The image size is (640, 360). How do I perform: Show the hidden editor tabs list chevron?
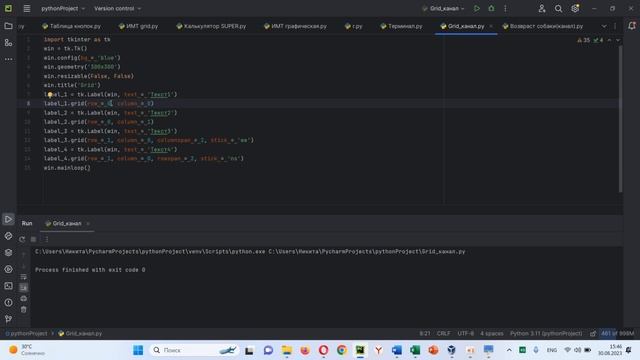pyautogui.click(x=604, y=26)
